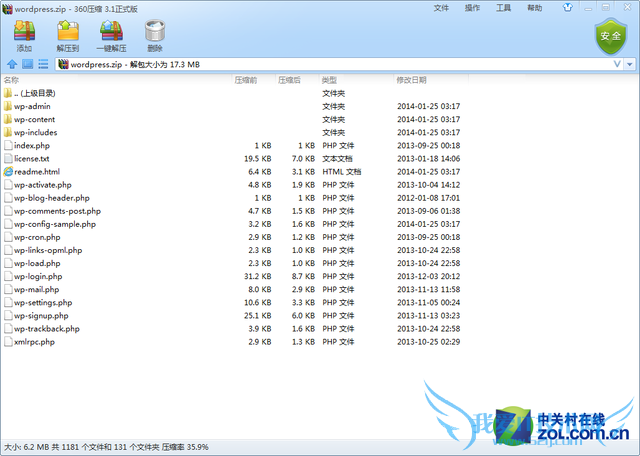The width and height of the screenshot is (640, 456).
Task: Expand the address bar V chevron
Action: [617, 64]
